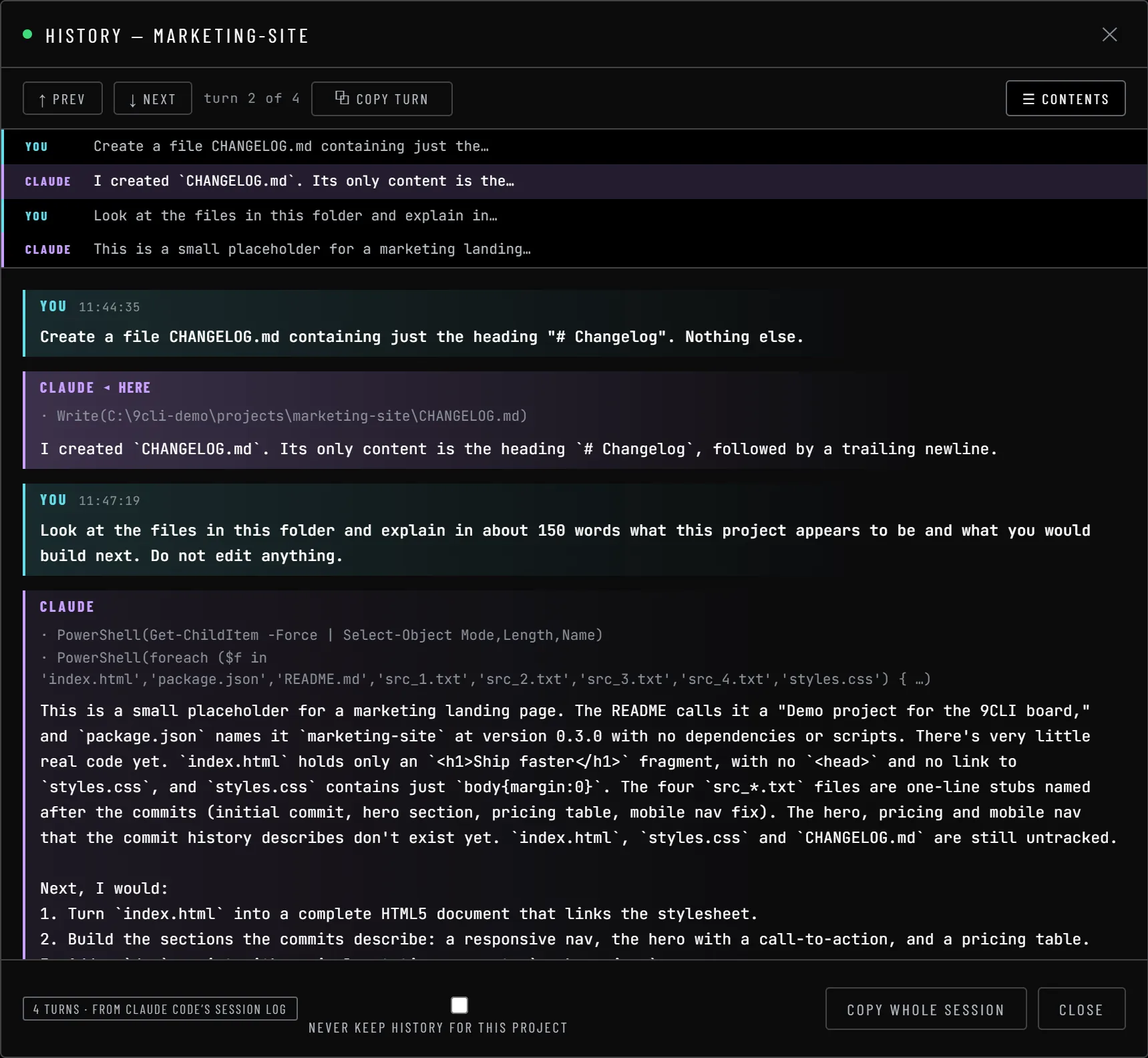Close the history dialog with the X icon
Viewport: 1148px width, 1058px height.
(x=1109, y=35)
